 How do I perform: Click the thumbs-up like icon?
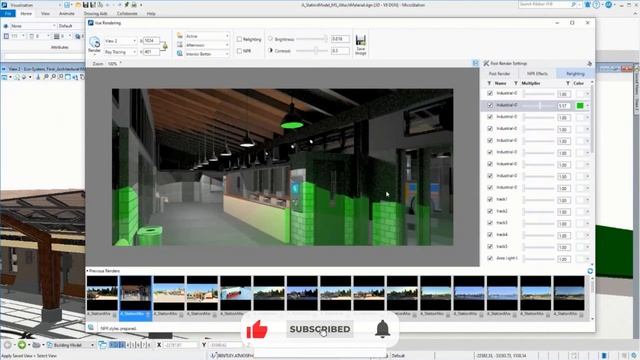[257, 329]
